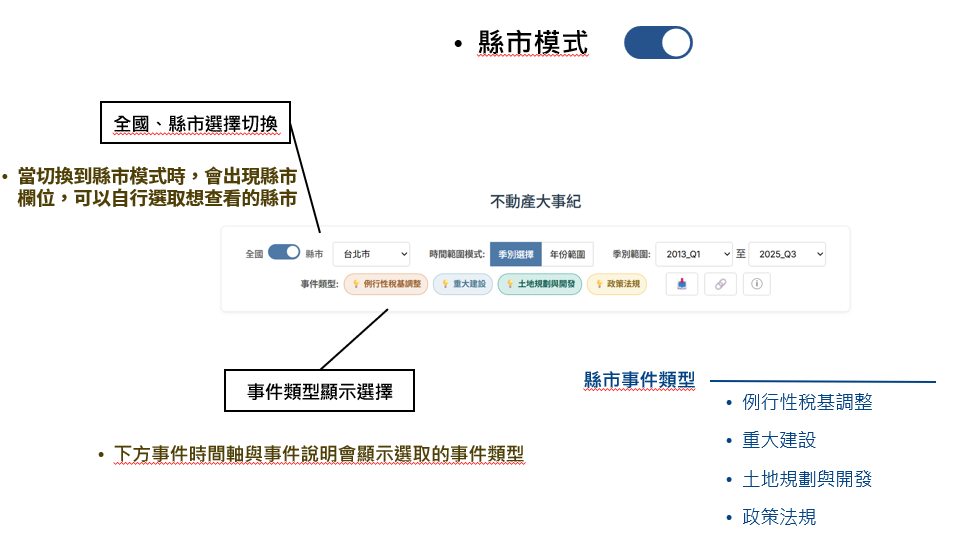
Task: Select the 季別選擇 time mode tab
Action: [515, 254]
